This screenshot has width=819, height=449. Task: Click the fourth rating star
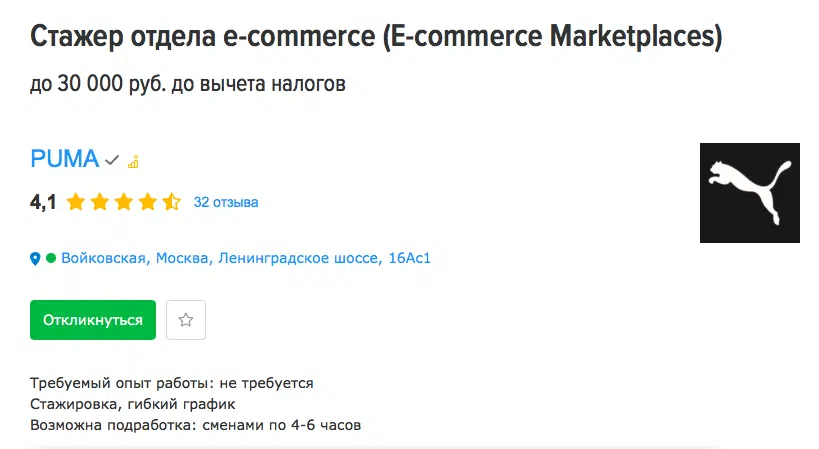pyautogui.click(x=148, y=202)
